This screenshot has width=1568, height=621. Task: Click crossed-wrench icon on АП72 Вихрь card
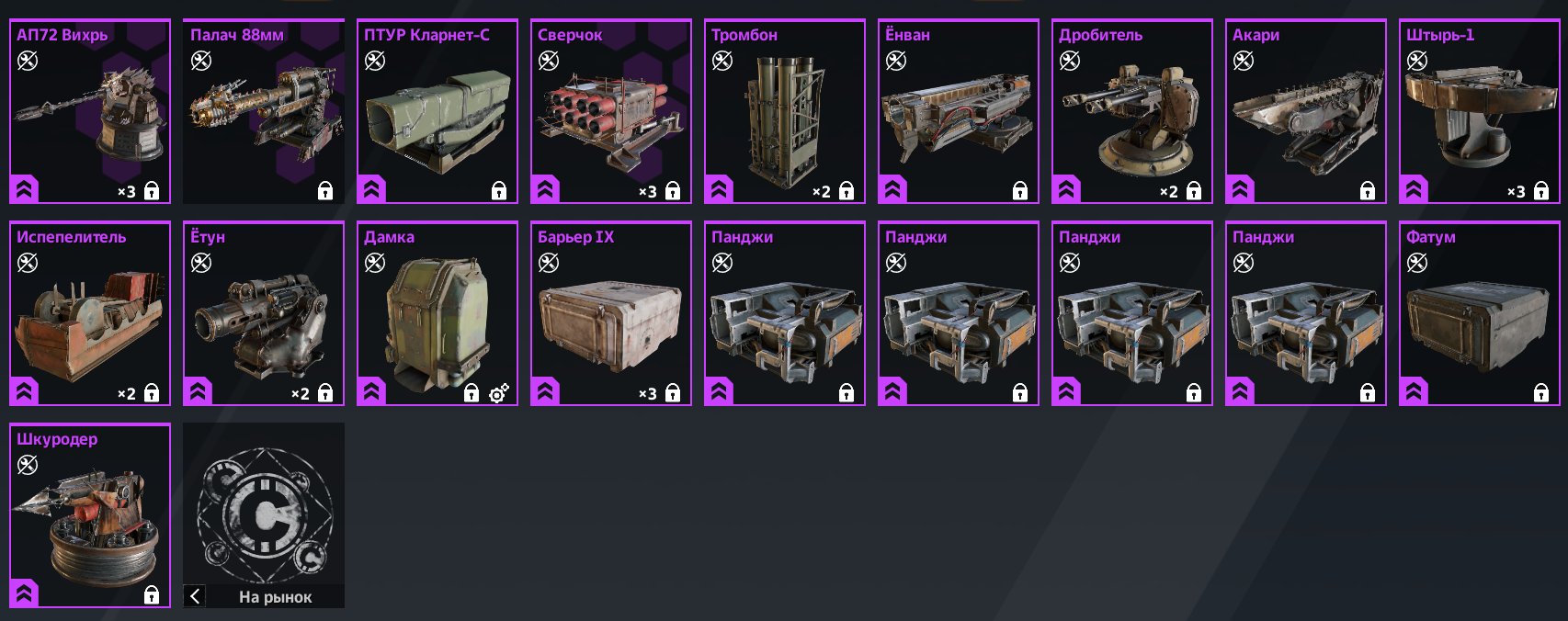(28, 62)
